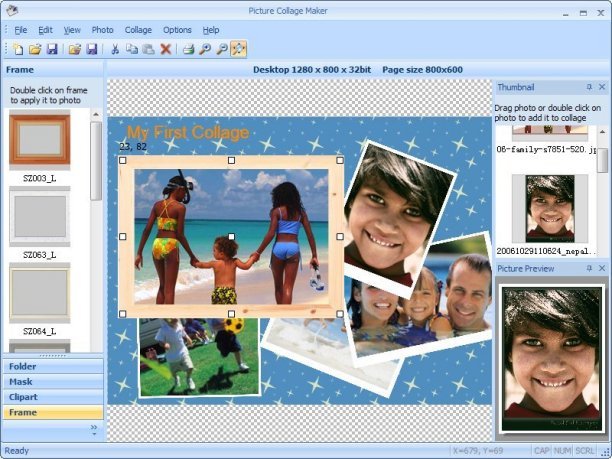Expand sidebar options with double chevron
This screenshot has width=612, height=459.
coord(94,428)
